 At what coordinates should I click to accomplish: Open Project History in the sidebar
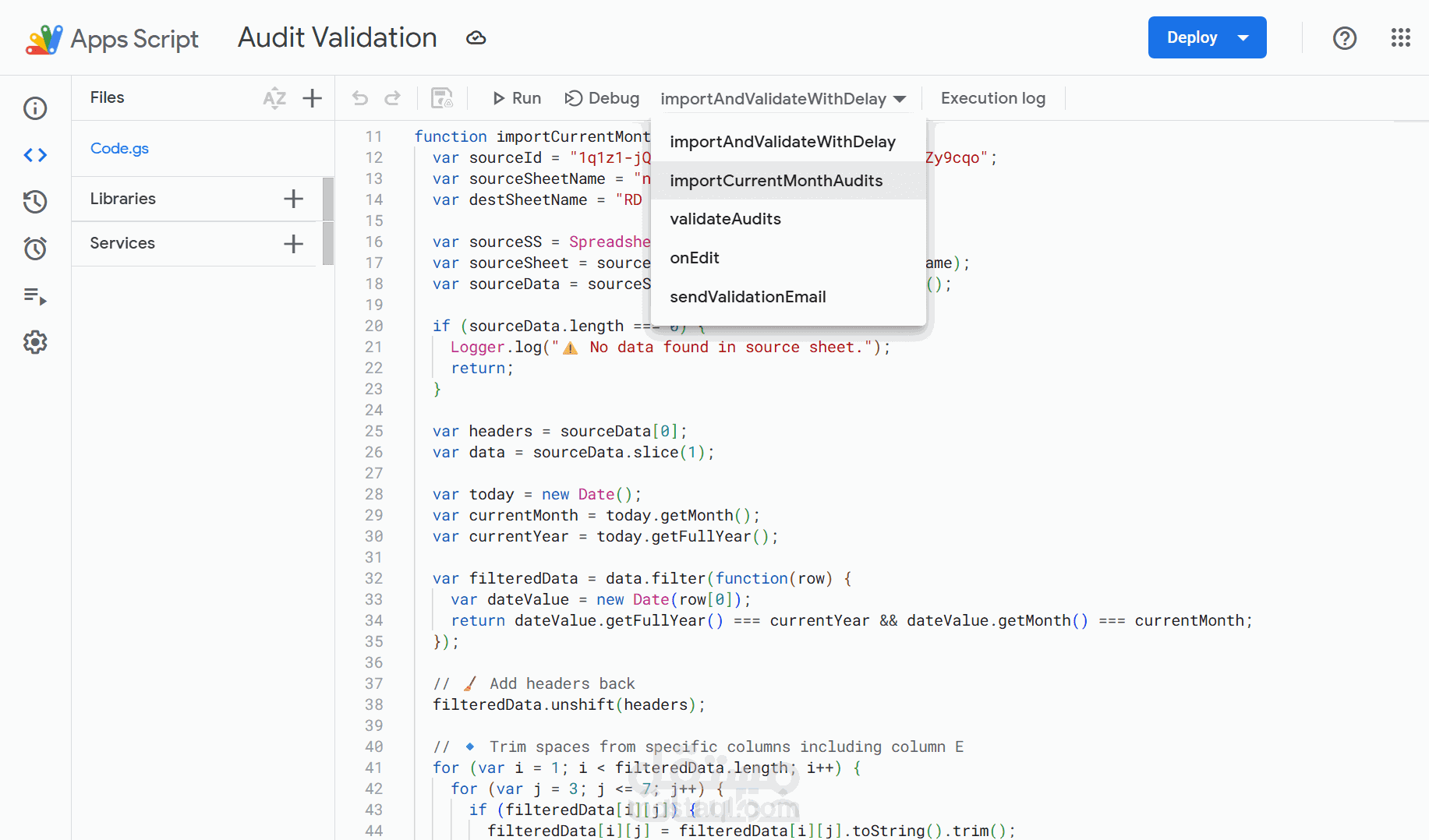[35, 202]
